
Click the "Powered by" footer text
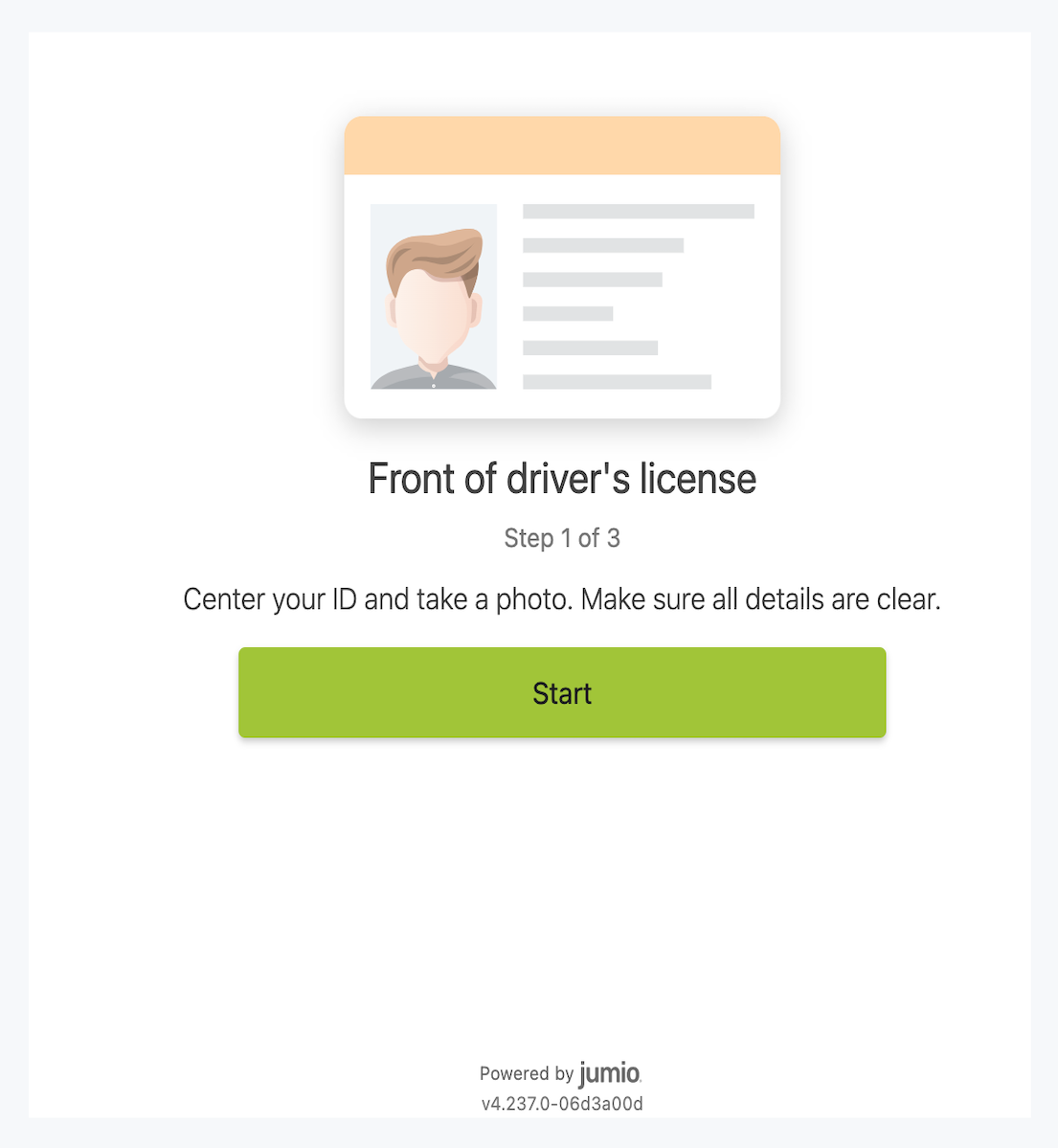click(x=526, y=1073)
